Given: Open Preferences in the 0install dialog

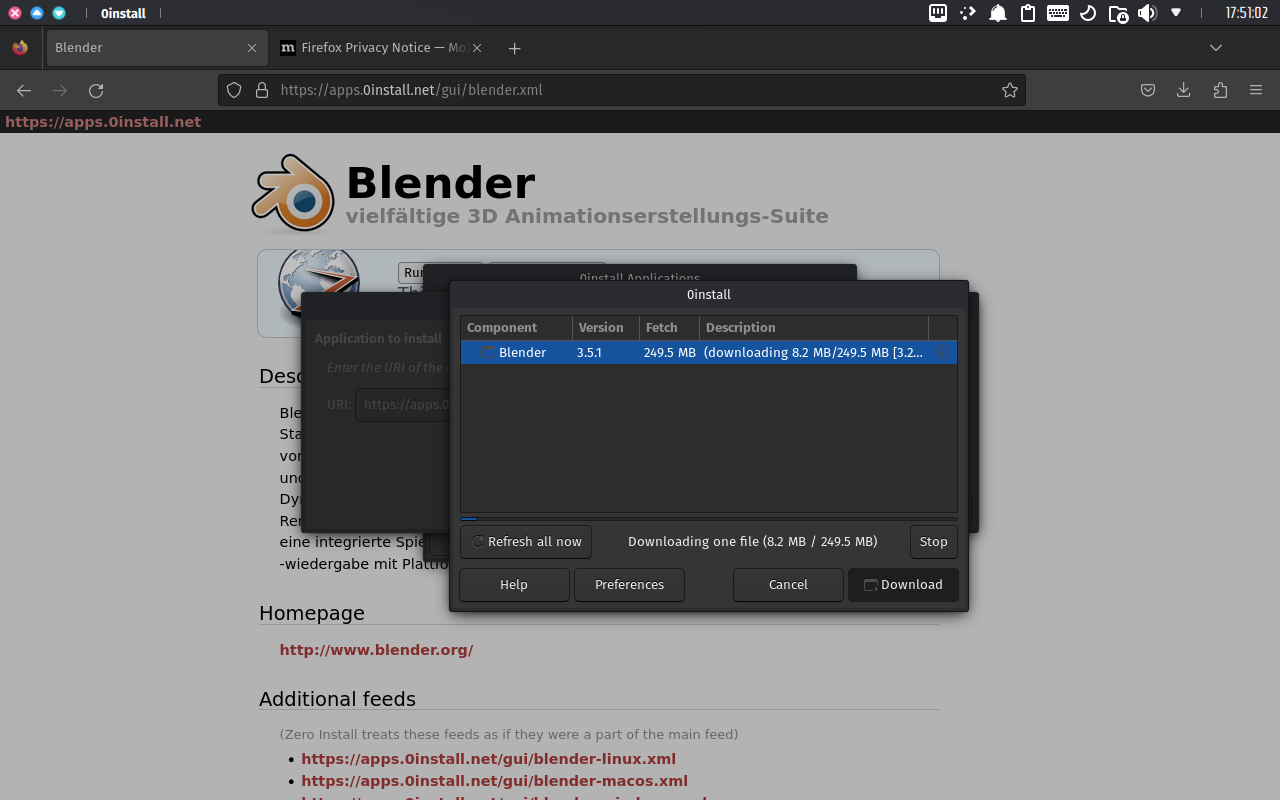Looking at the screenshot, I should (629, 585).
